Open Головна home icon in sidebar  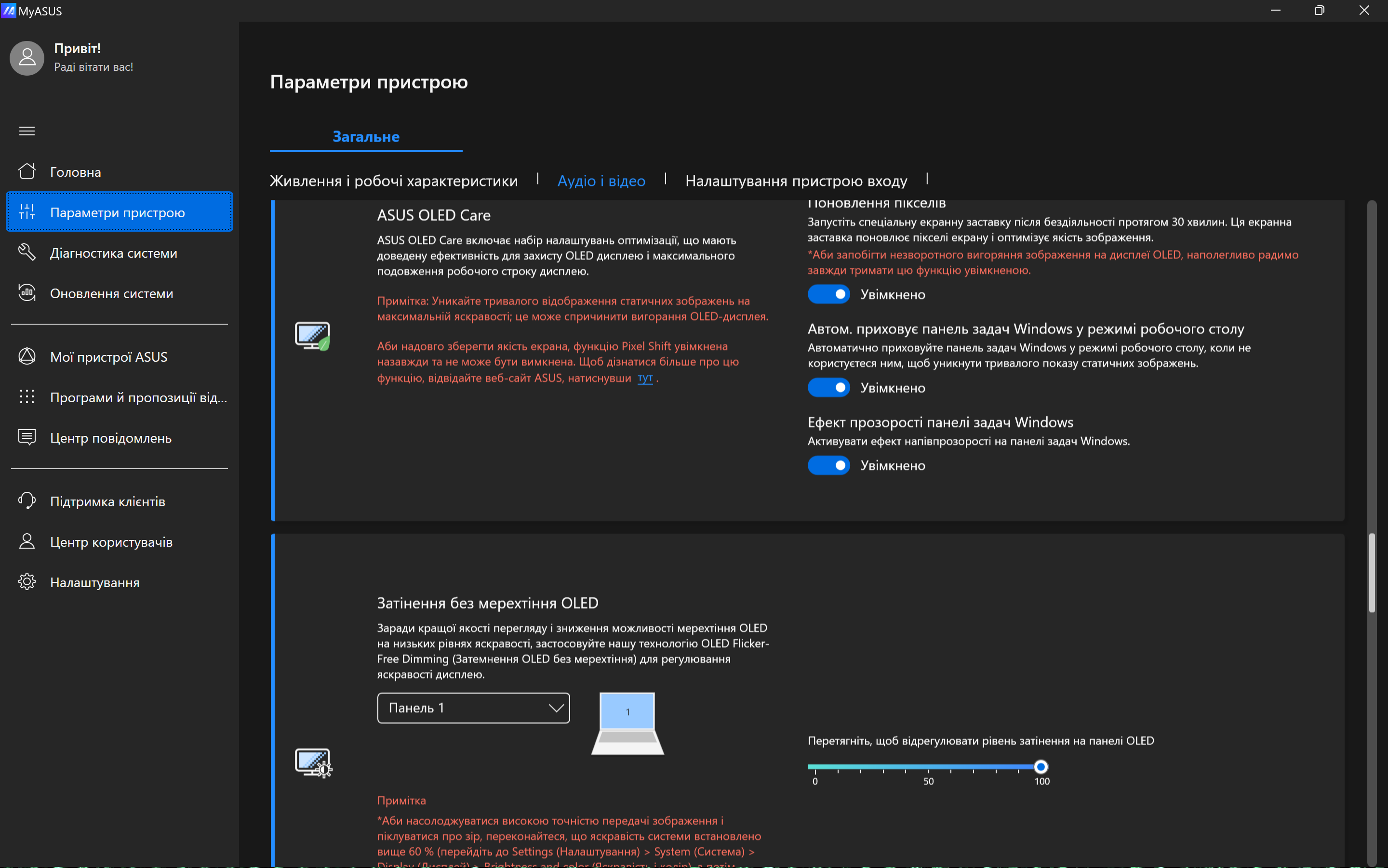(27, 171)
